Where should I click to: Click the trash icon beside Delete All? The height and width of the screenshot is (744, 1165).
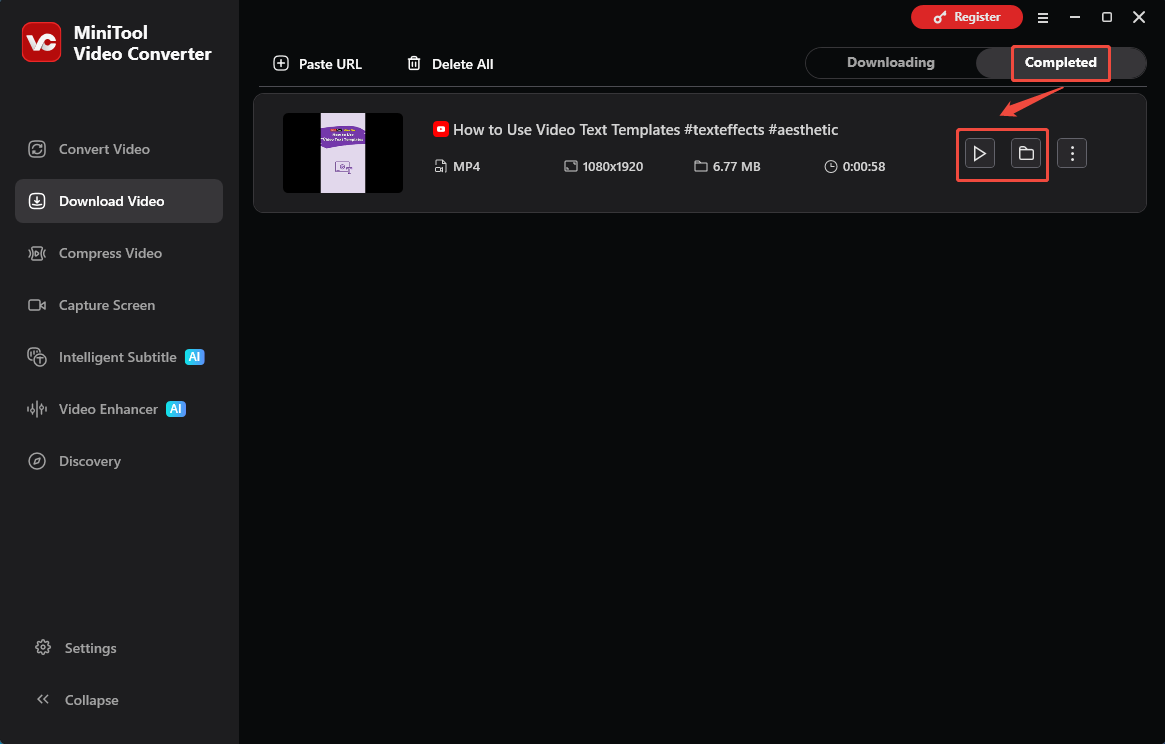pyautogui.click(x=414, y=63)
